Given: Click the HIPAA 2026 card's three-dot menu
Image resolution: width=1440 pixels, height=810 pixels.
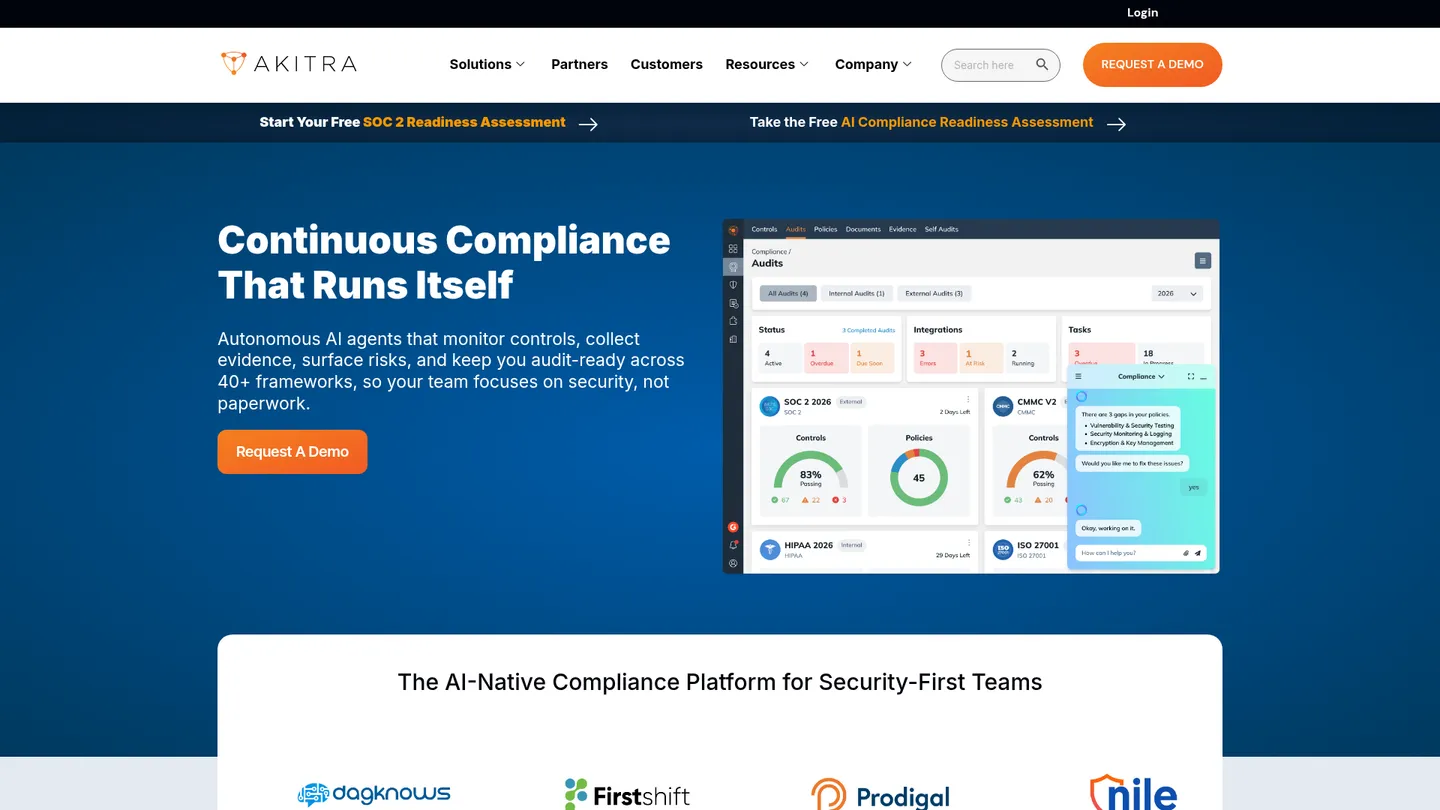Looking at the screenshot, I should 968,543.
